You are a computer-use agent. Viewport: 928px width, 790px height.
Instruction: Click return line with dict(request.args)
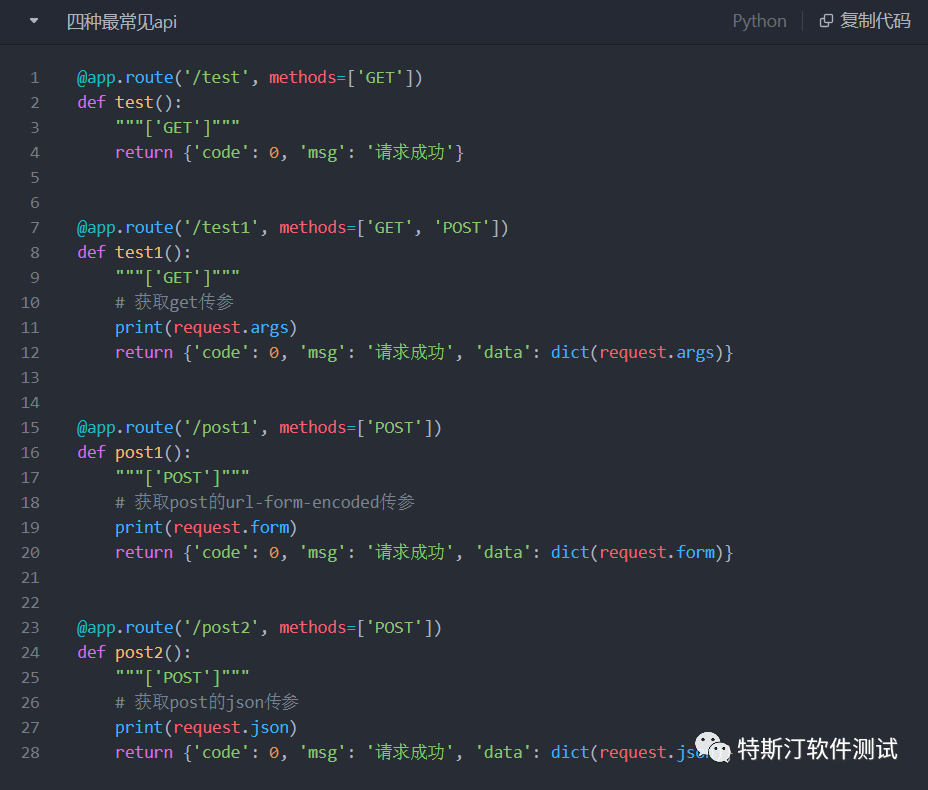424,352
